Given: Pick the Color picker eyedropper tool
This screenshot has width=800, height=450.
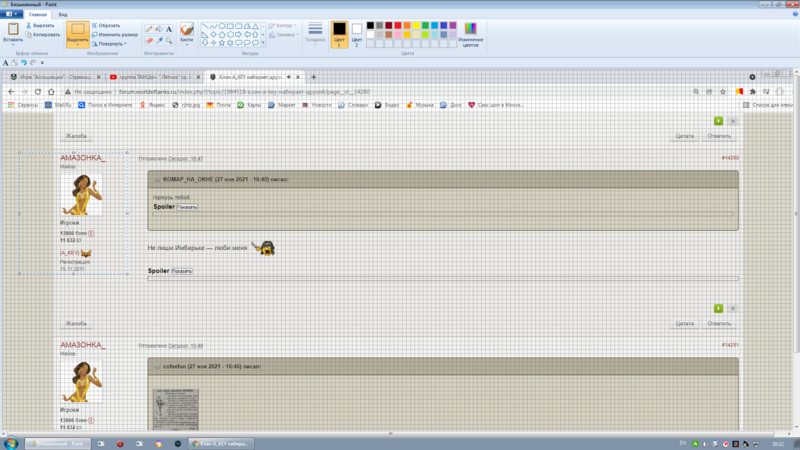Looking at the screenshot, I should 159,40.
